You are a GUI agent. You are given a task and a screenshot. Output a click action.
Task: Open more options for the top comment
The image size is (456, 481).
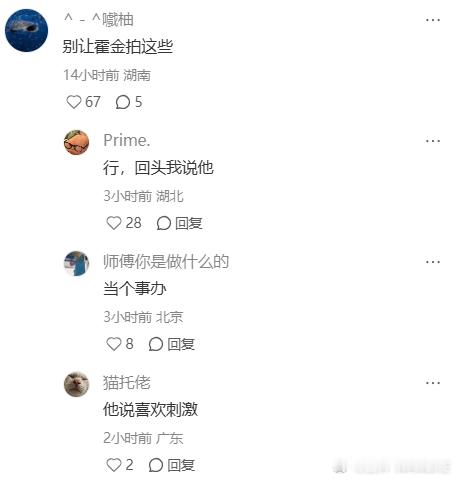(433, 20)
